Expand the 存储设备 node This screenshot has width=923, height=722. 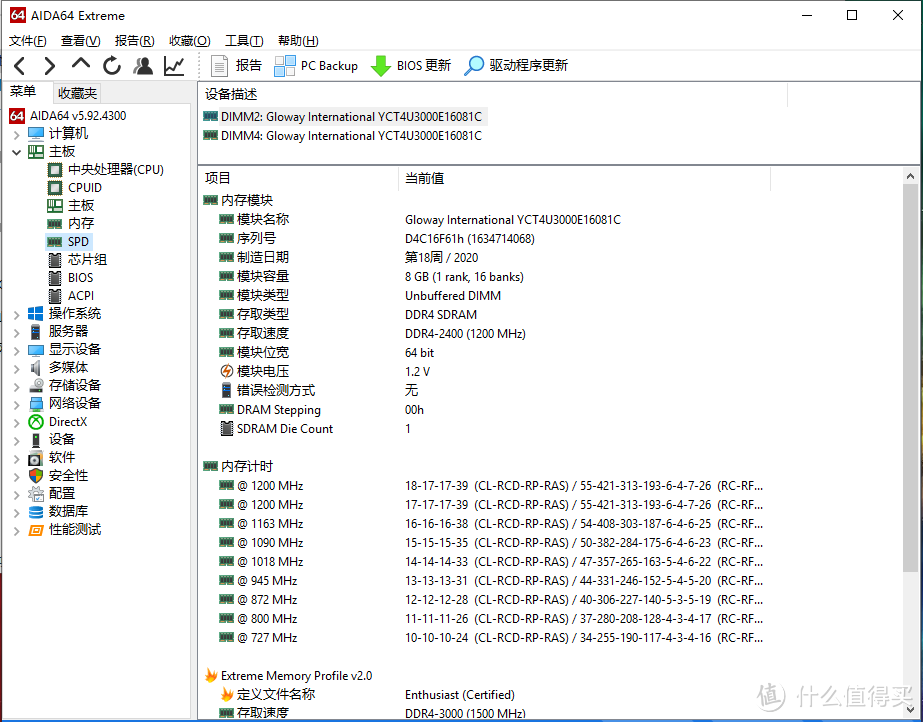[16, 387]
